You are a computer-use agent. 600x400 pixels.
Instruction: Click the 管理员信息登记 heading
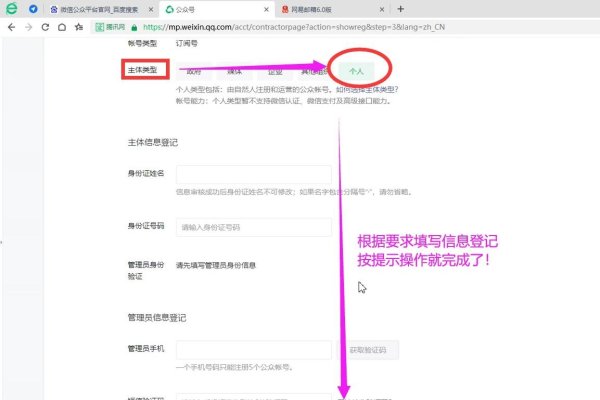[x=157, y=317]
